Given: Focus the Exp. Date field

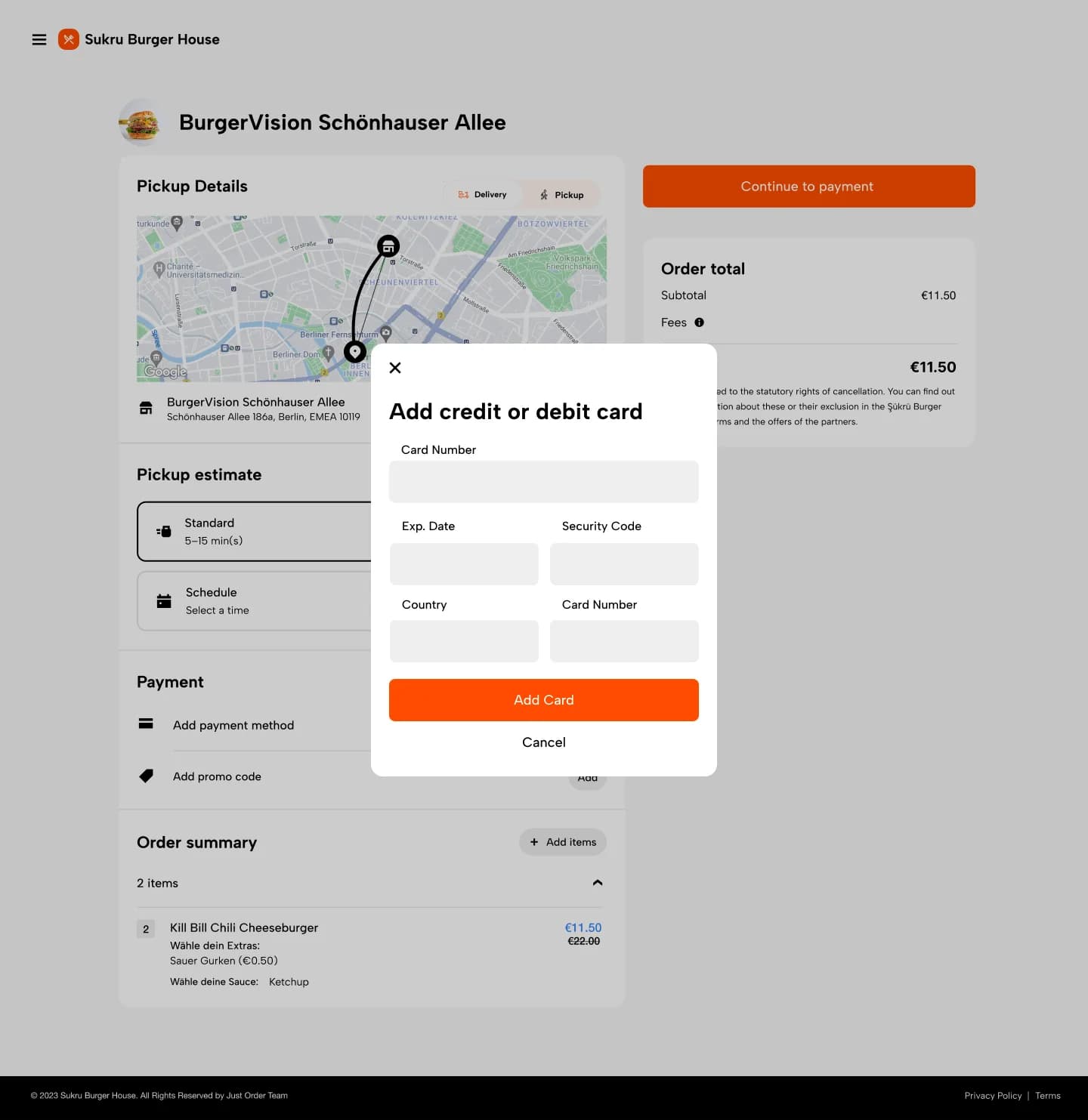Looking at the screenshot, I should pyautogui.click(x=464, y=564).
